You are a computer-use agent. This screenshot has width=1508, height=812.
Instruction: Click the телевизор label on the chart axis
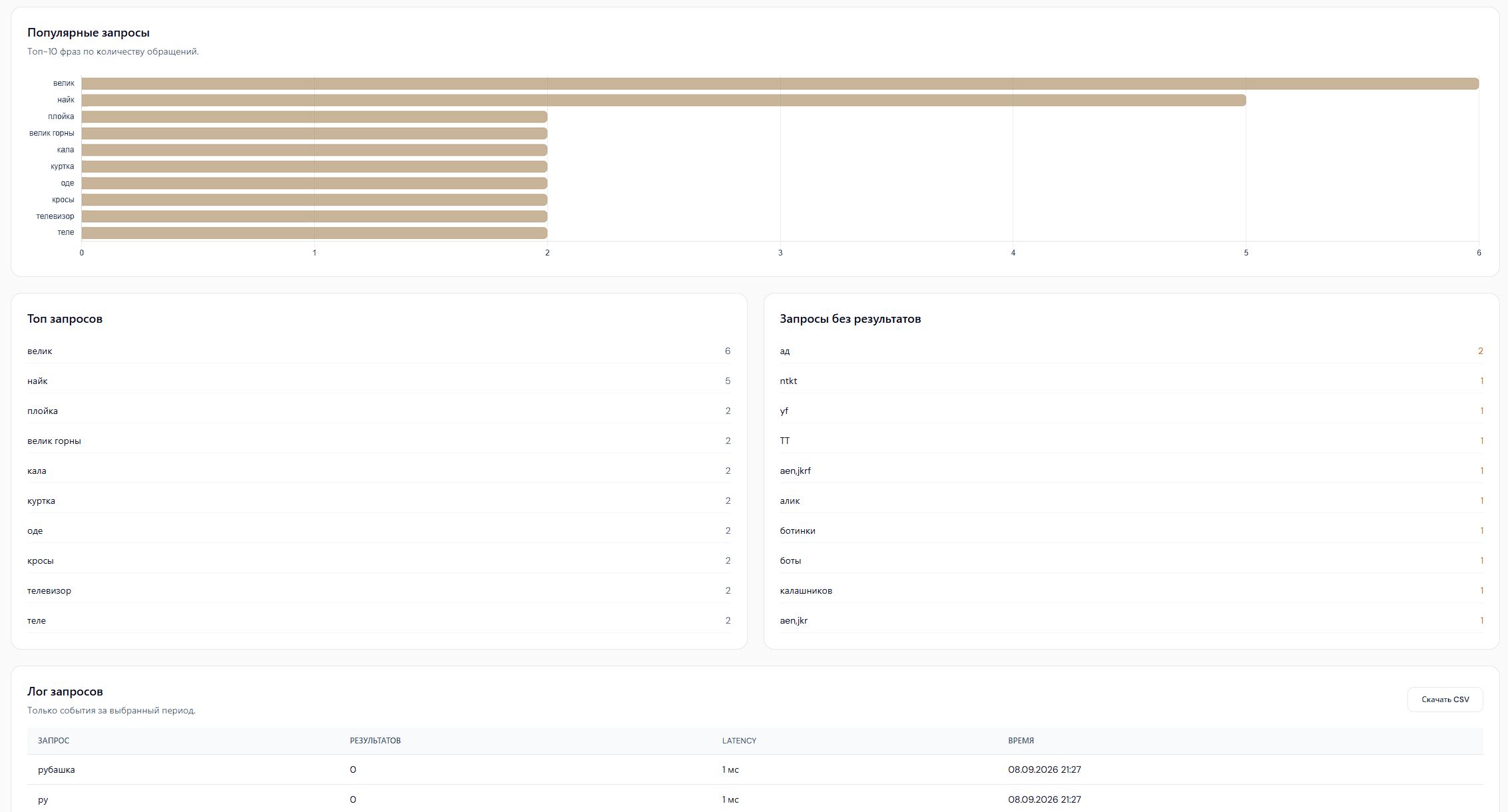pyautogui.click(x=55, y=216)
